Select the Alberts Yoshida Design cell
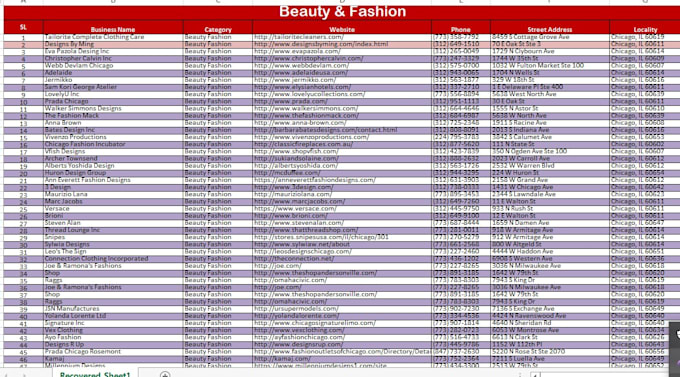Screen dimensions: 680x377 (x=113, y=166)
